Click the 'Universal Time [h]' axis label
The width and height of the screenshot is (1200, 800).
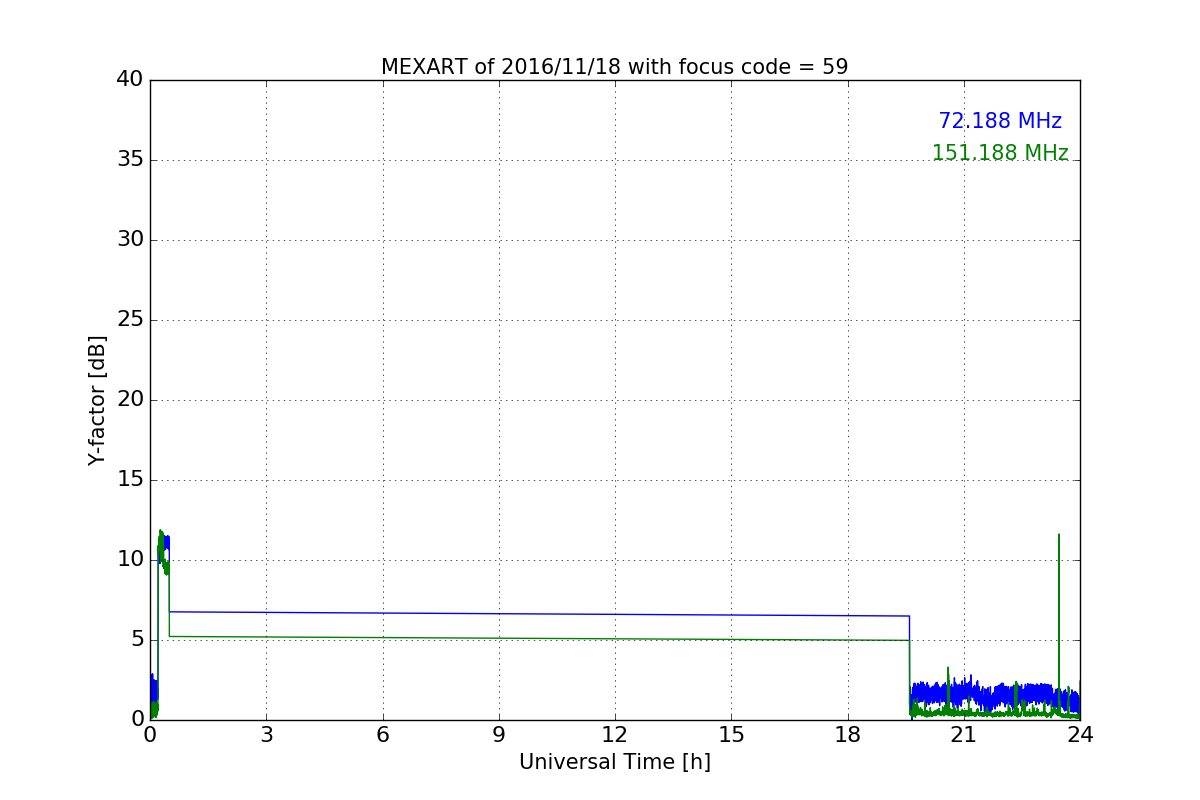614,762
